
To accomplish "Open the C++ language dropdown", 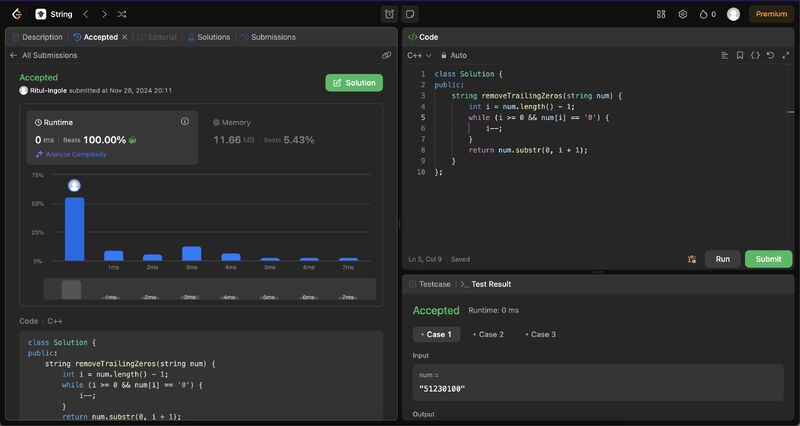I will (420, 56).
